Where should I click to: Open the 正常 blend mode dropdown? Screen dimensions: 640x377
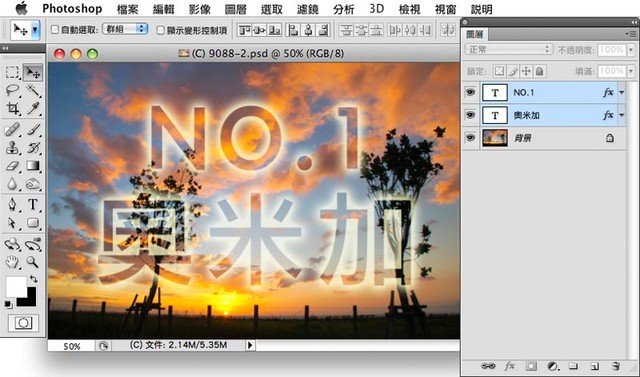pos(509,50)
